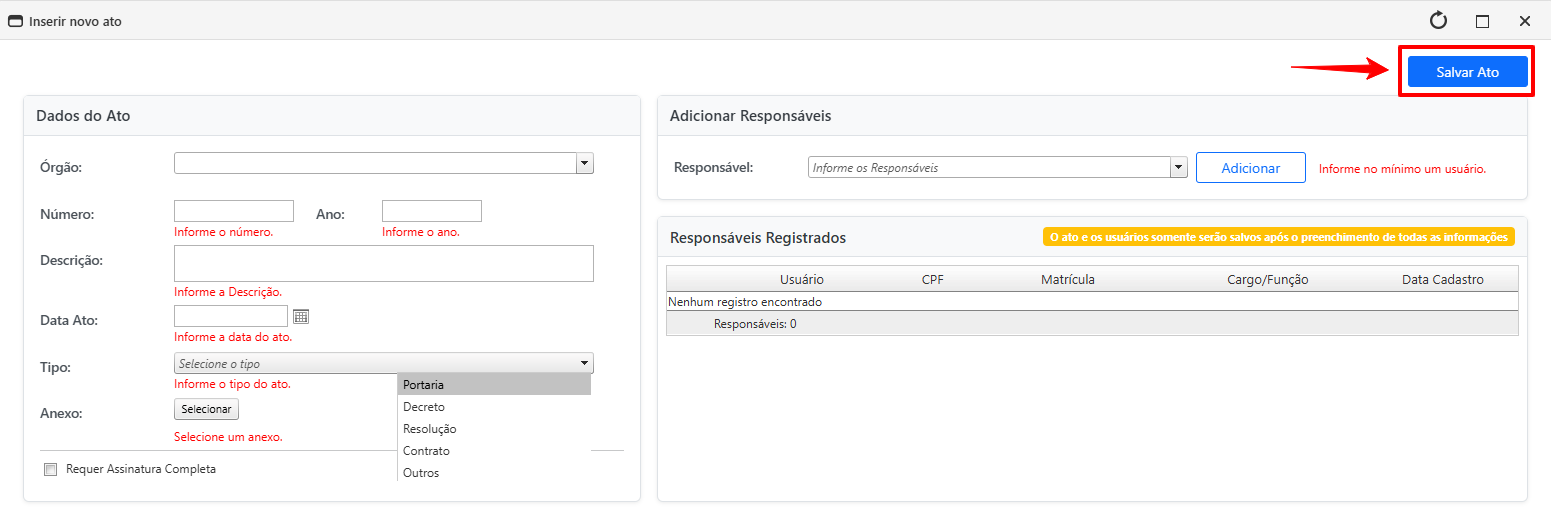Image resolution: width=1551 pixels, height=510 pixels.
Task: Focus the Número input field
Action: point(233,211)
